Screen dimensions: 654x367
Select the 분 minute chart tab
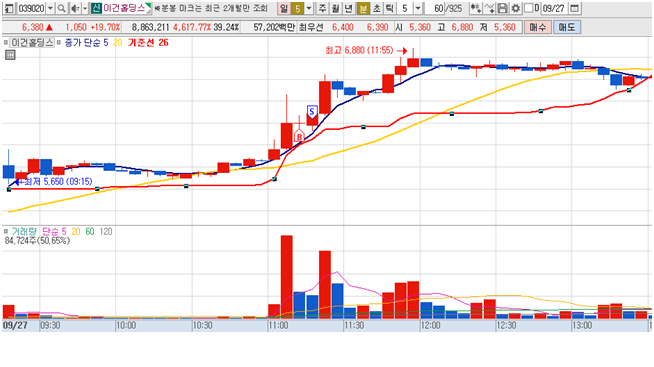pos(363,8)
